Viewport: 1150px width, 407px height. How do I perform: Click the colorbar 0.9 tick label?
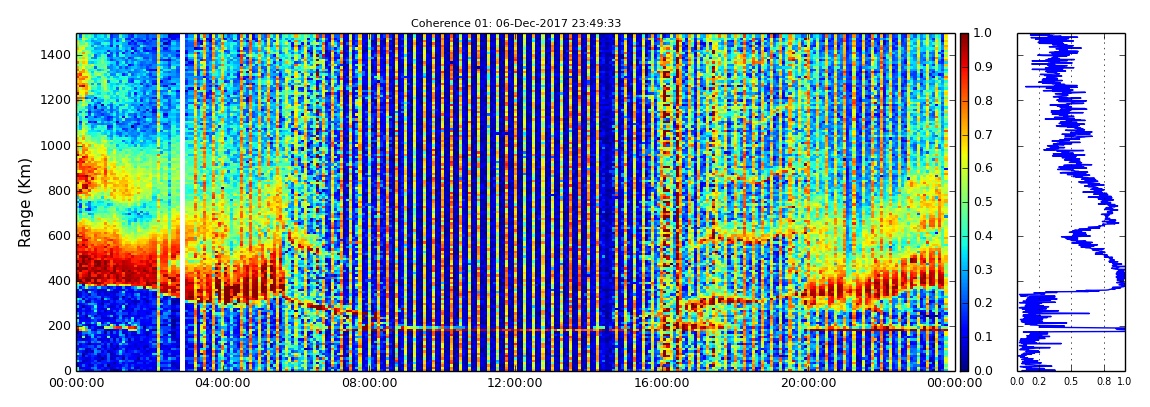981,67
